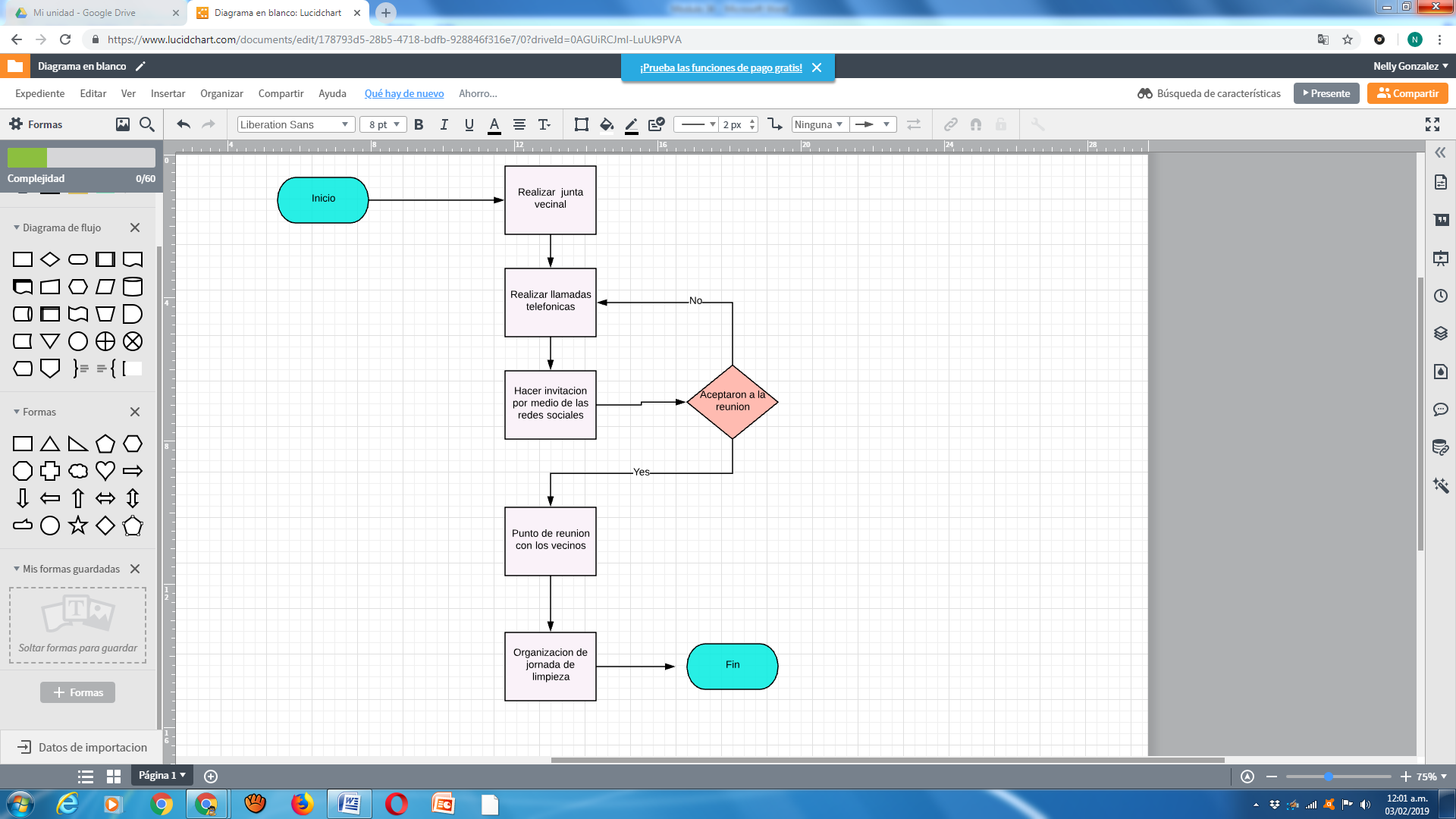1456x819 pixels.
Task: Open the revision history clock icon
Action: click(1441, 296)
